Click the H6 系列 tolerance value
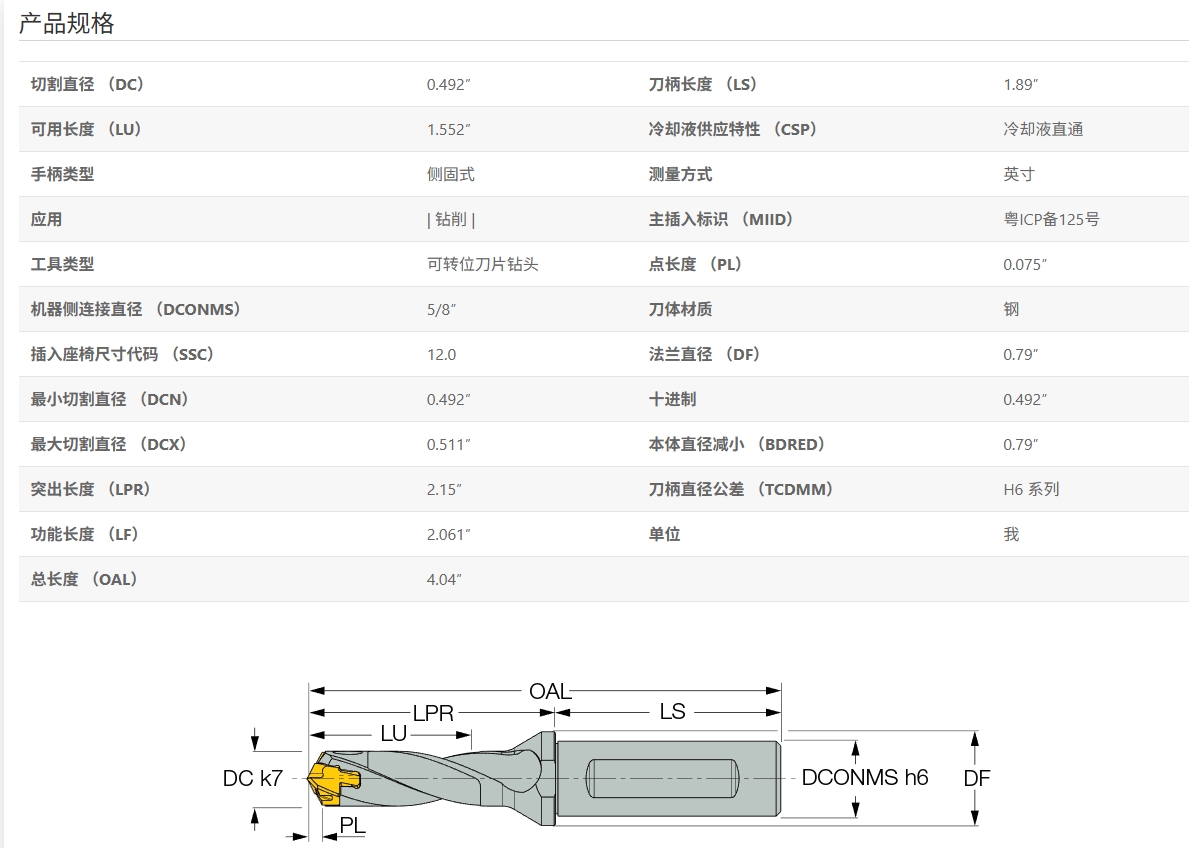 [1031, 490]
